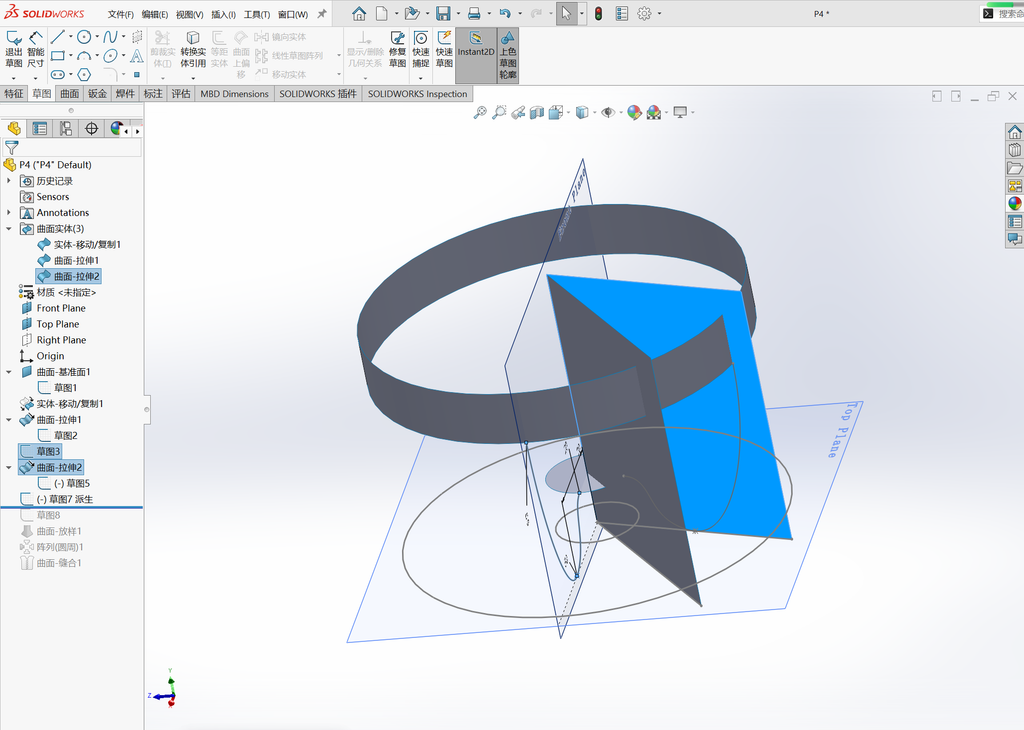Switch to the 曲面 tab

(70, 93)
